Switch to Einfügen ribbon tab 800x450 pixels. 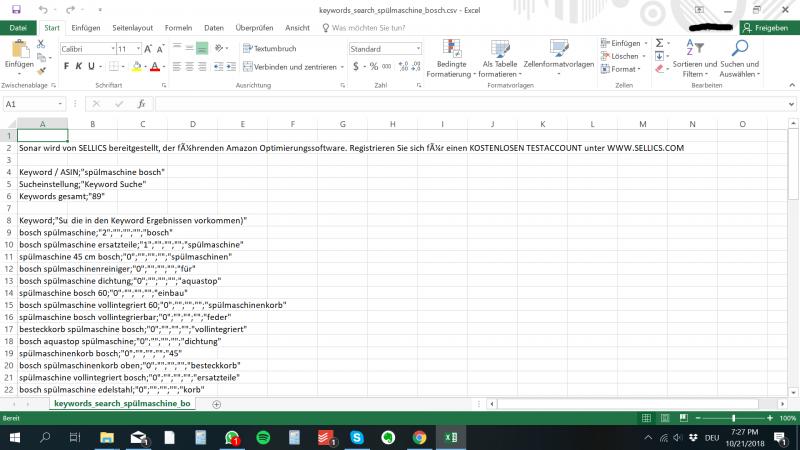click(x=86, y=28)
